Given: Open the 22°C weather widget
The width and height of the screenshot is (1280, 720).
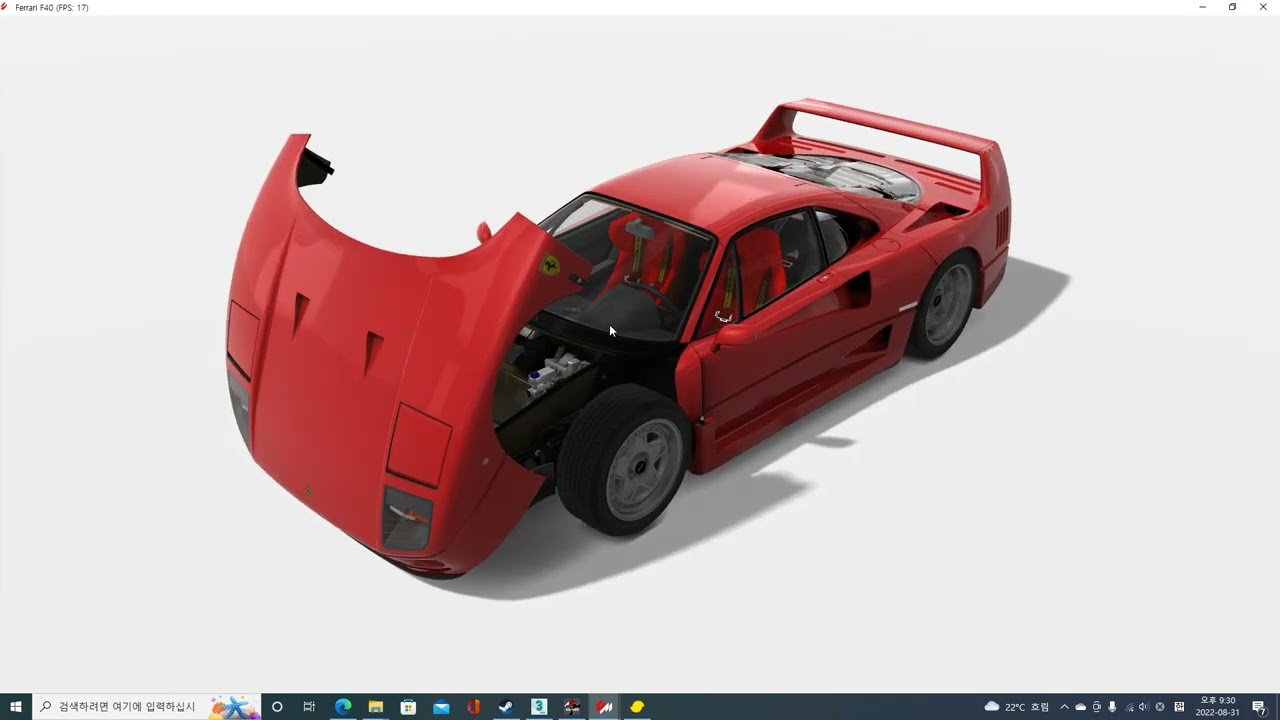Looking at the screenshot, I should click(x=1017, y=707).
